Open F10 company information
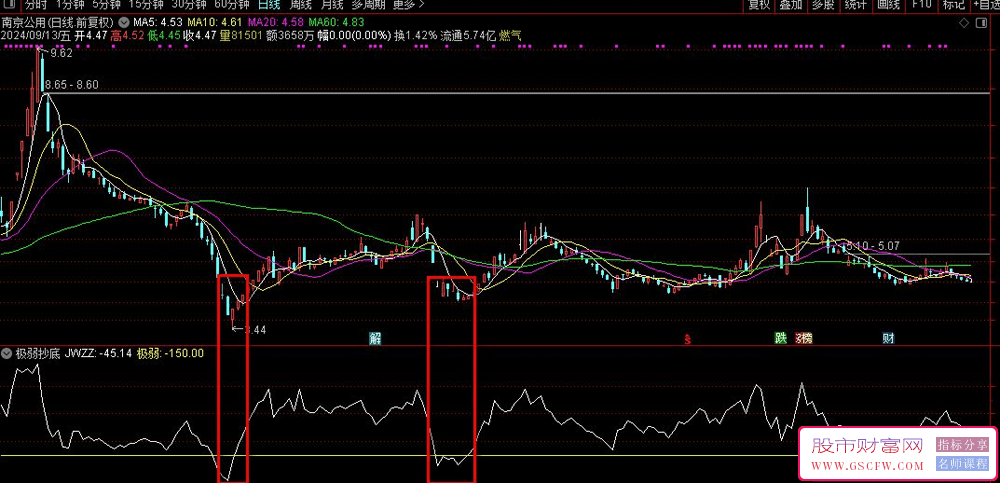 point(921,4)
